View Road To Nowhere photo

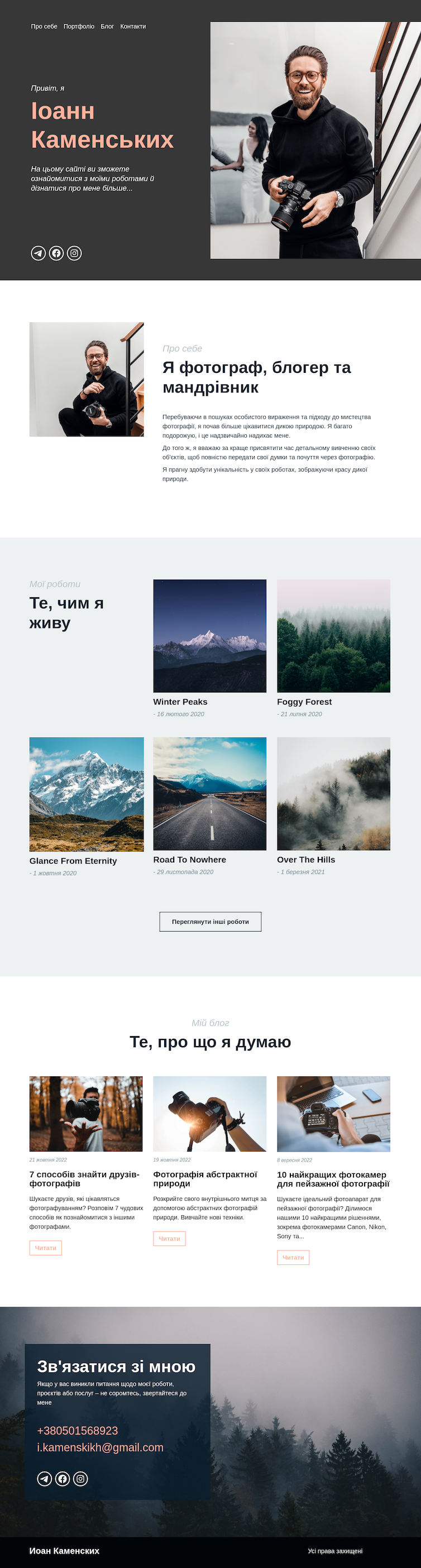[209, 794]
